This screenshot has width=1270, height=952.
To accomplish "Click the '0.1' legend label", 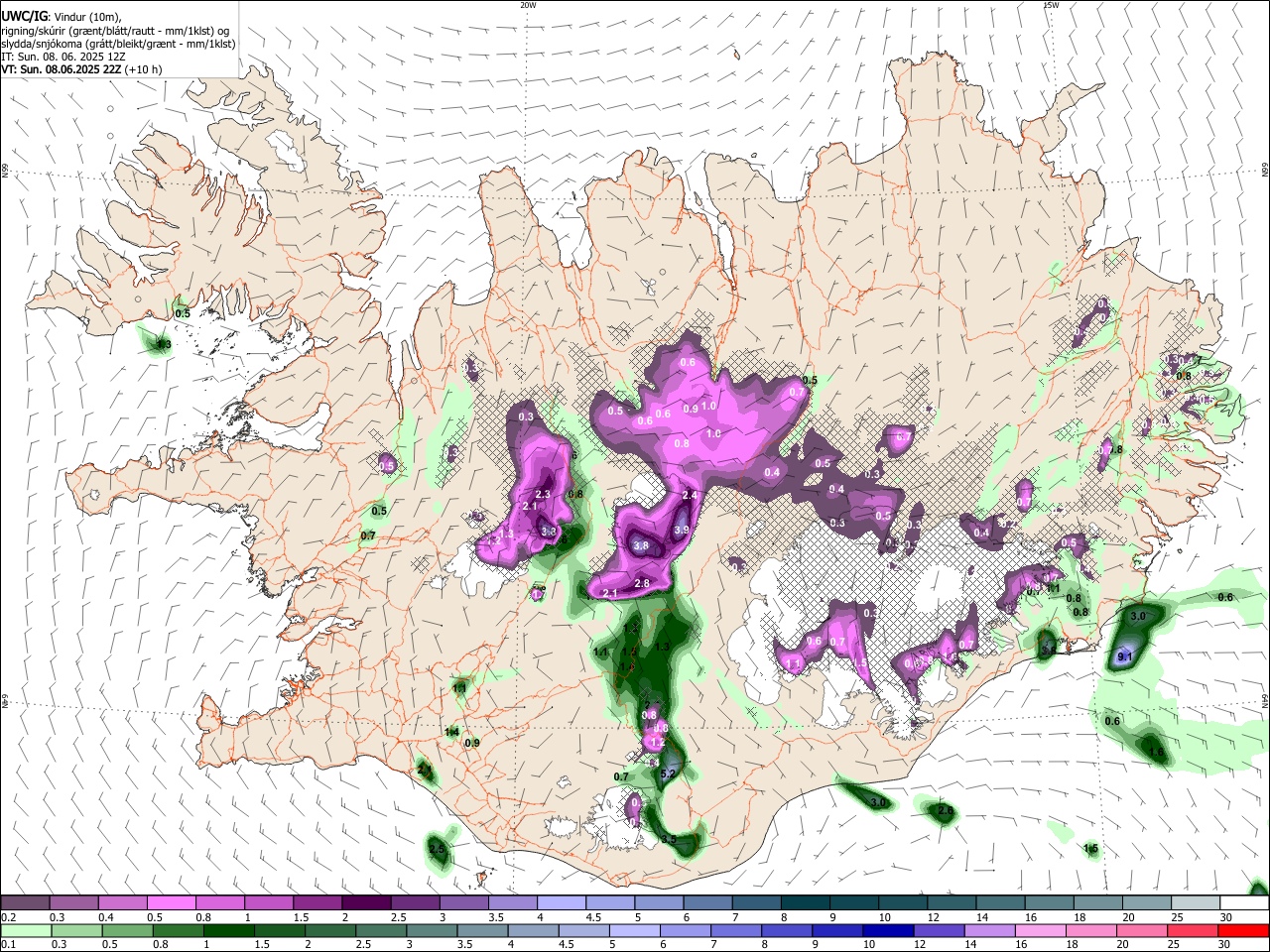I will tap(8, 945).
